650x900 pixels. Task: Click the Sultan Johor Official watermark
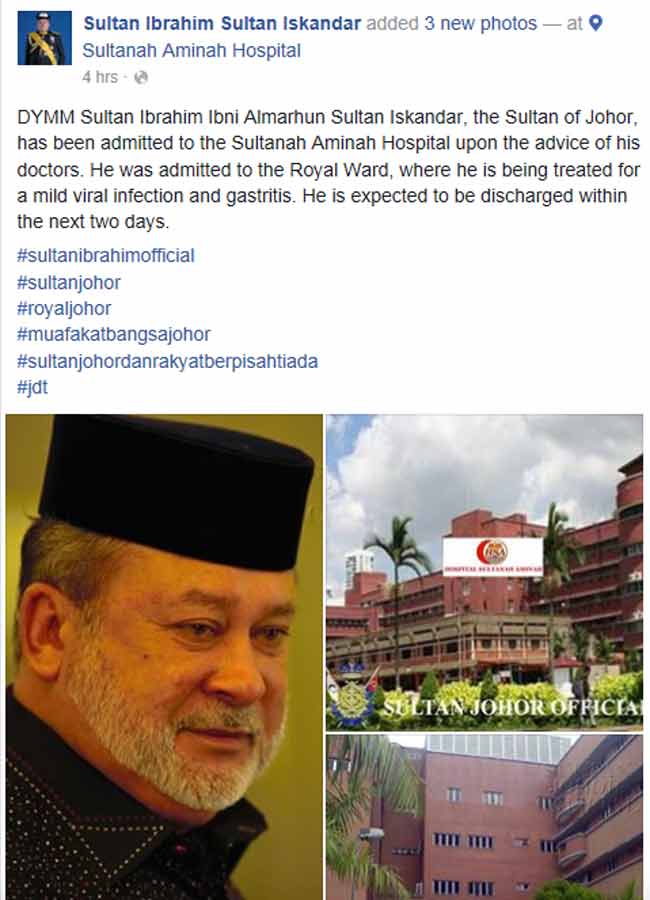512,707
